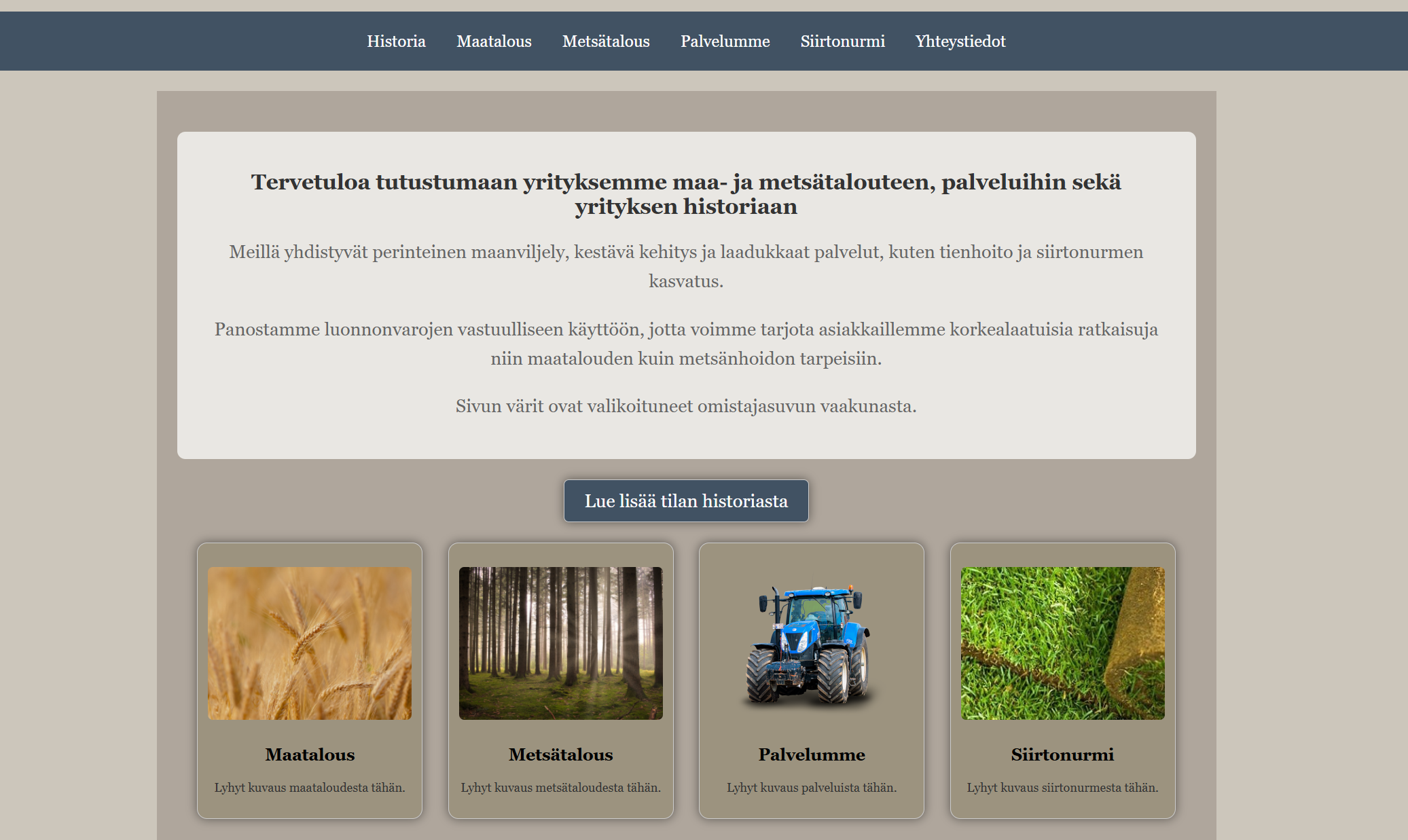This screenshot has height=840, width=1408.
Task: Select the Palvelumme card heading
Action: 812,754
